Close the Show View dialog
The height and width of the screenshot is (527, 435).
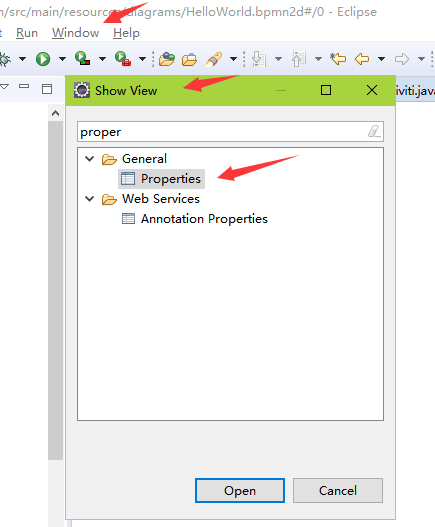(x=372, y=90)
